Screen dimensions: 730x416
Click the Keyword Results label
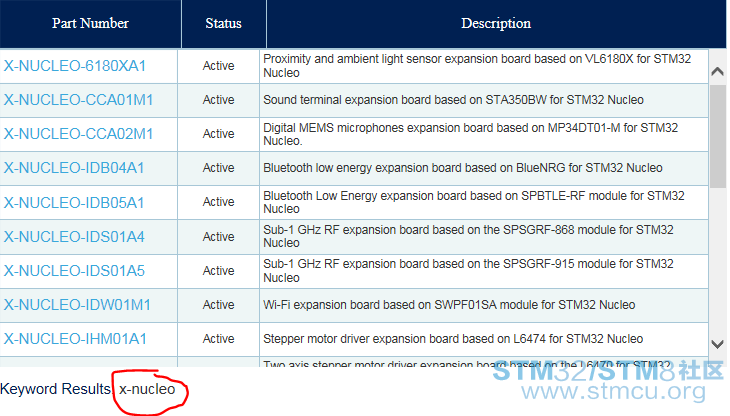click(55, 389)
